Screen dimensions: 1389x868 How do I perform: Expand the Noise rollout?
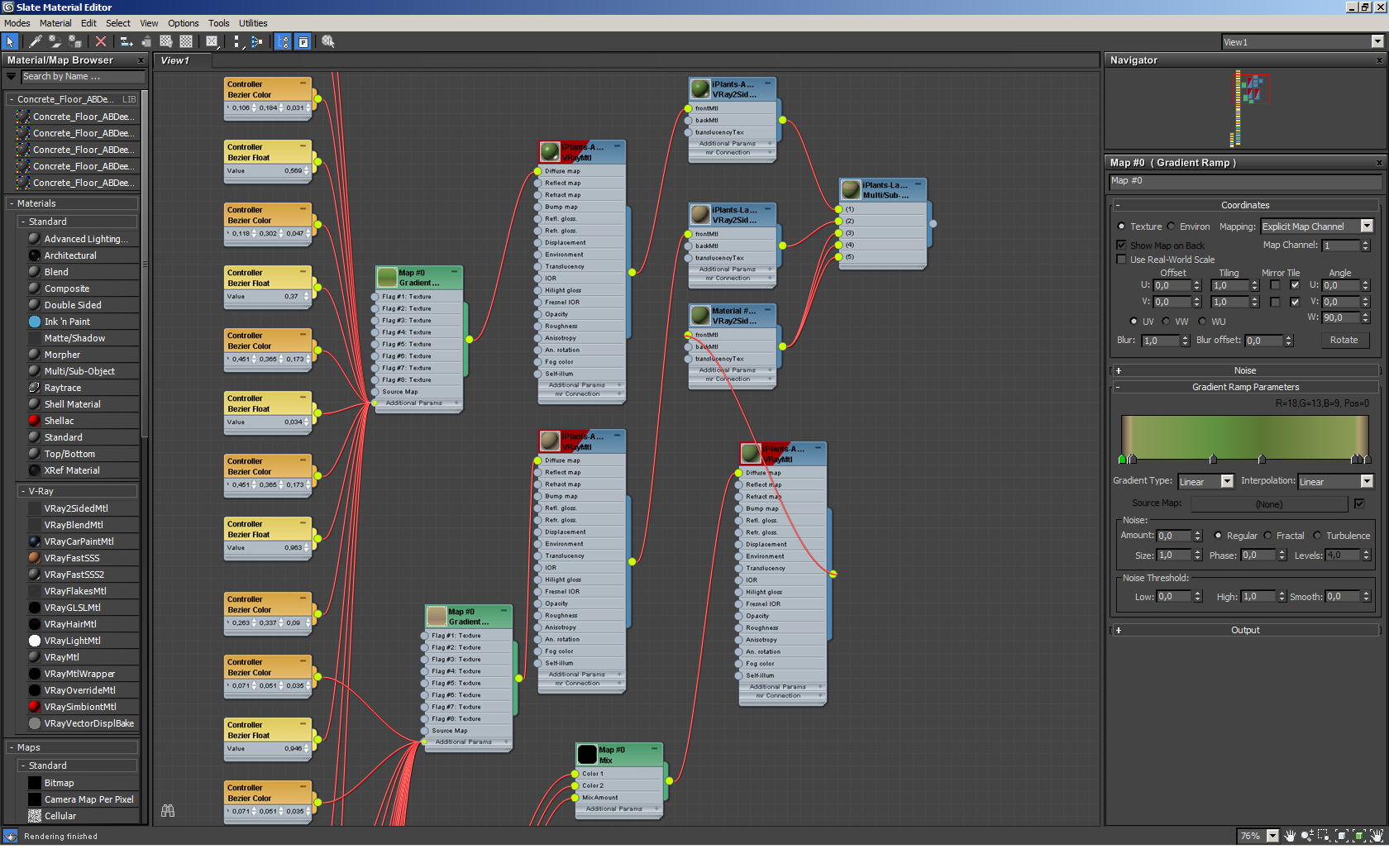pos(1245,370)
